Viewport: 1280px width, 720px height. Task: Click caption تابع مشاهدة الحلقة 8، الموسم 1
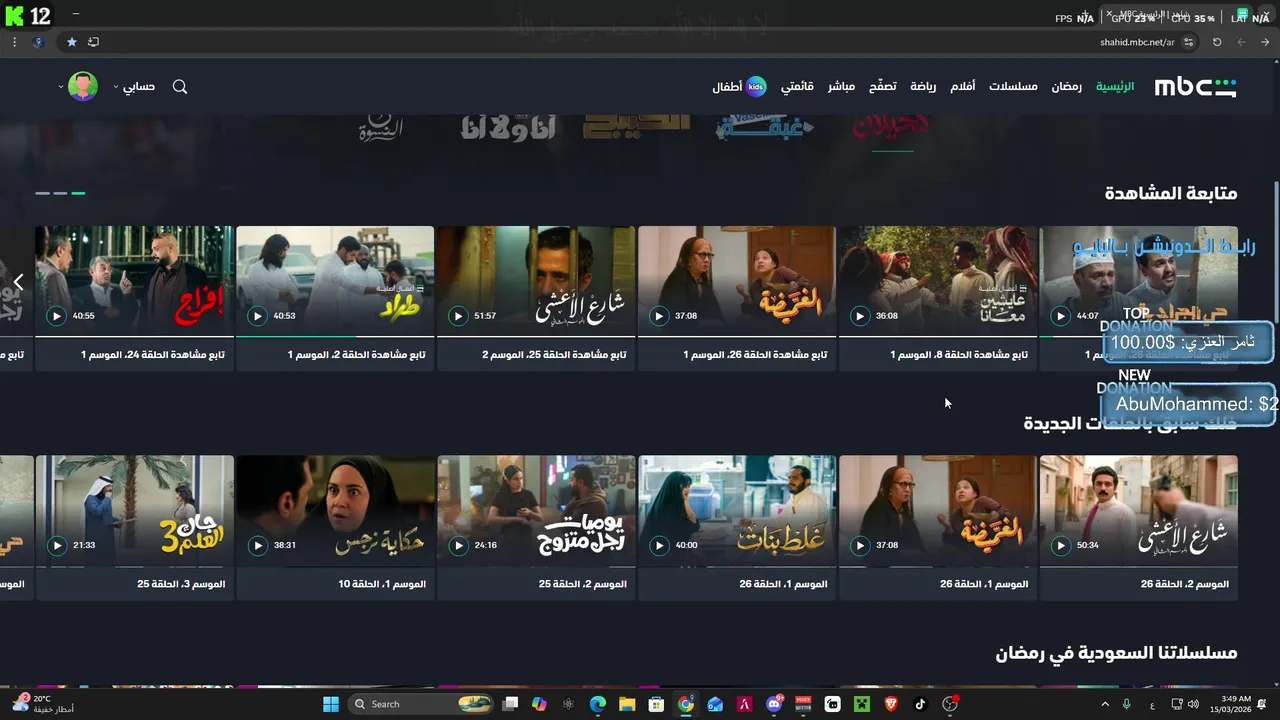tap(959, 355)
